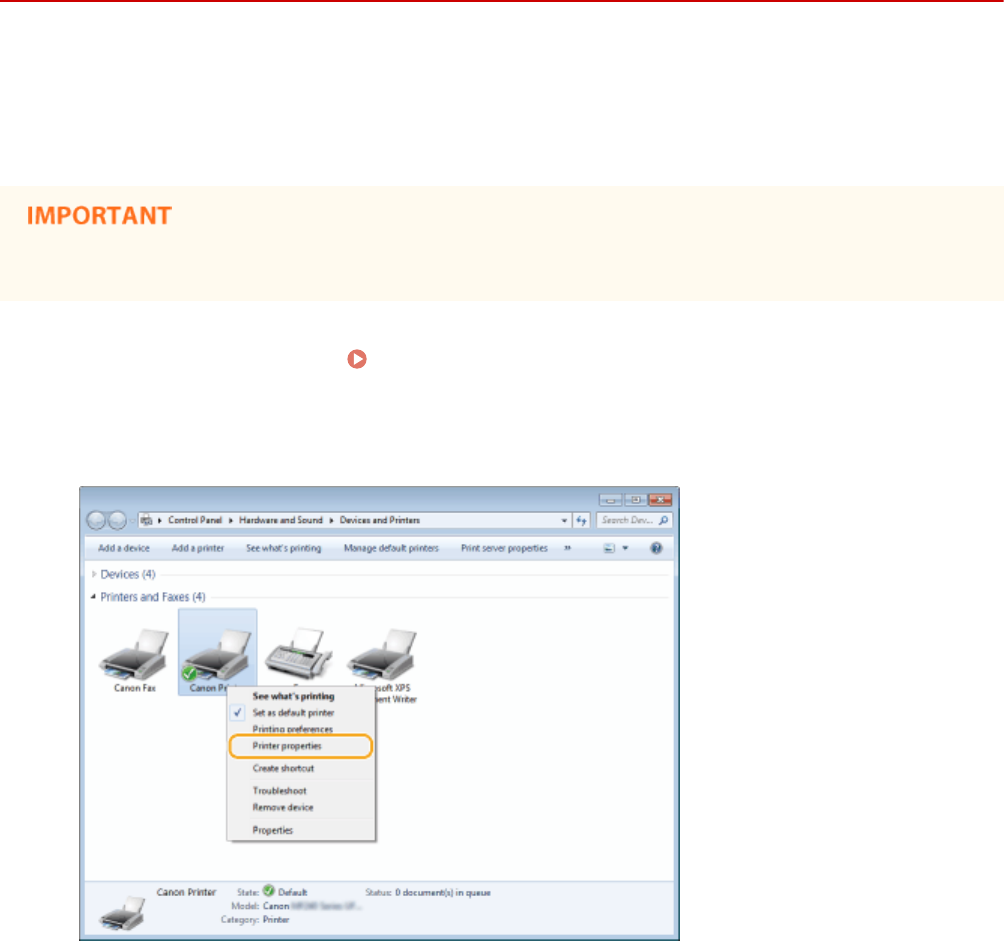Click the change view icon in toolbar
The height and width of the screenshot is (941, 1004).
(x=609, y=548)
